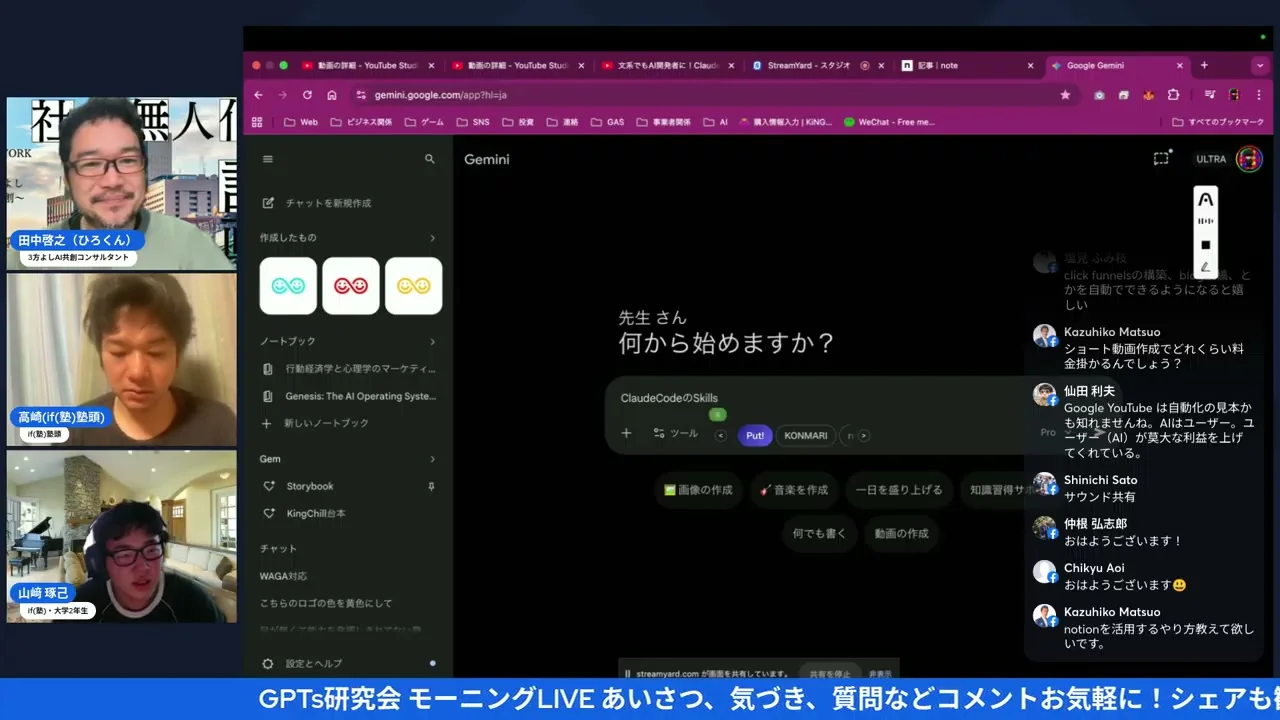Screen dimensions: 1280x720
Task: Click the 画像の作成 suggestion chip
Action: pyautogui.click(x=699, y=490)
